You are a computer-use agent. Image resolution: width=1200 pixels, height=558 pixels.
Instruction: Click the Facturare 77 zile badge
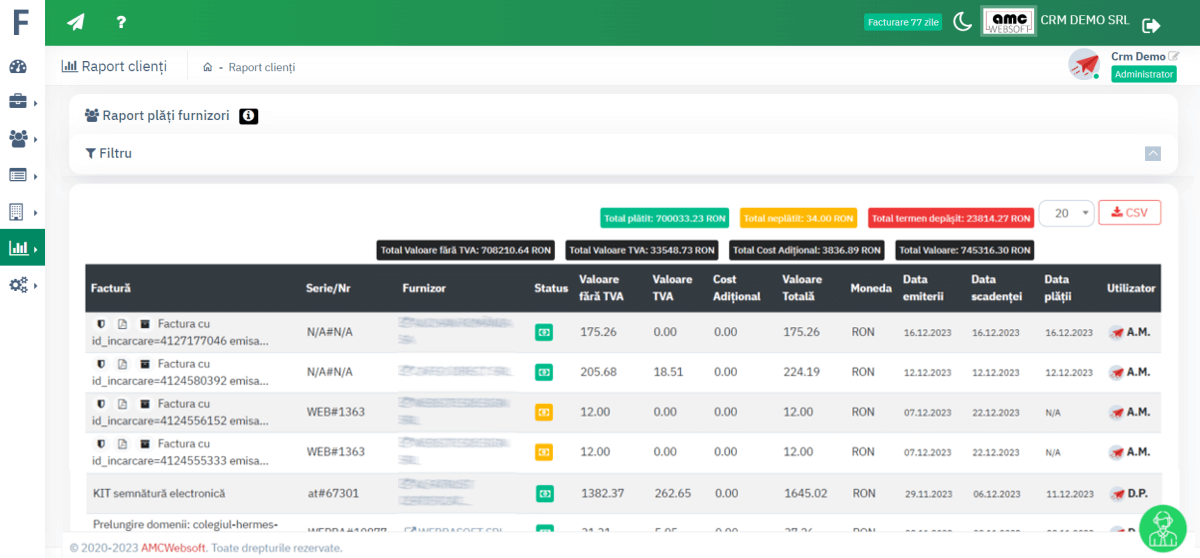click(902, 22)
